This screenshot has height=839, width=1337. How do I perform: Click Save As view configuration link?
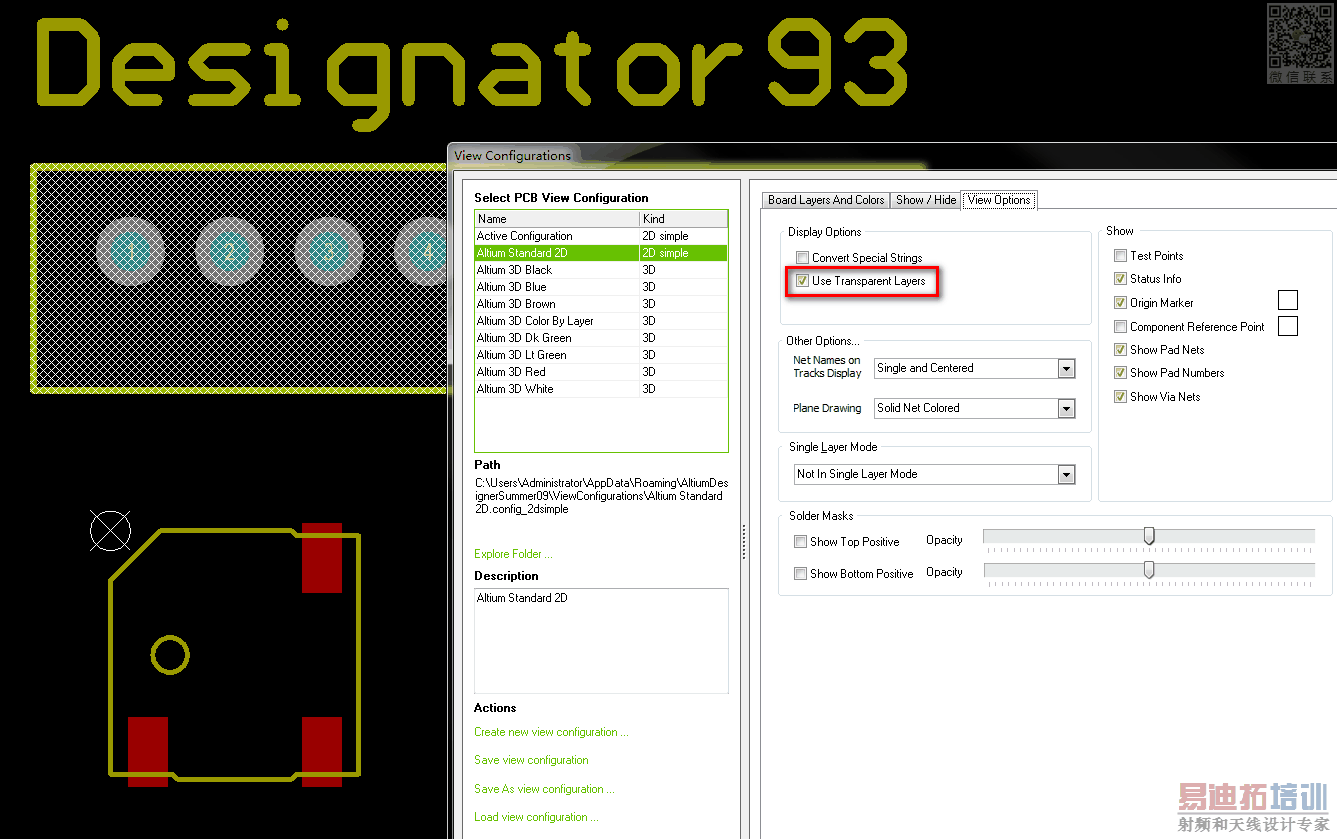[x=544, y=789]
